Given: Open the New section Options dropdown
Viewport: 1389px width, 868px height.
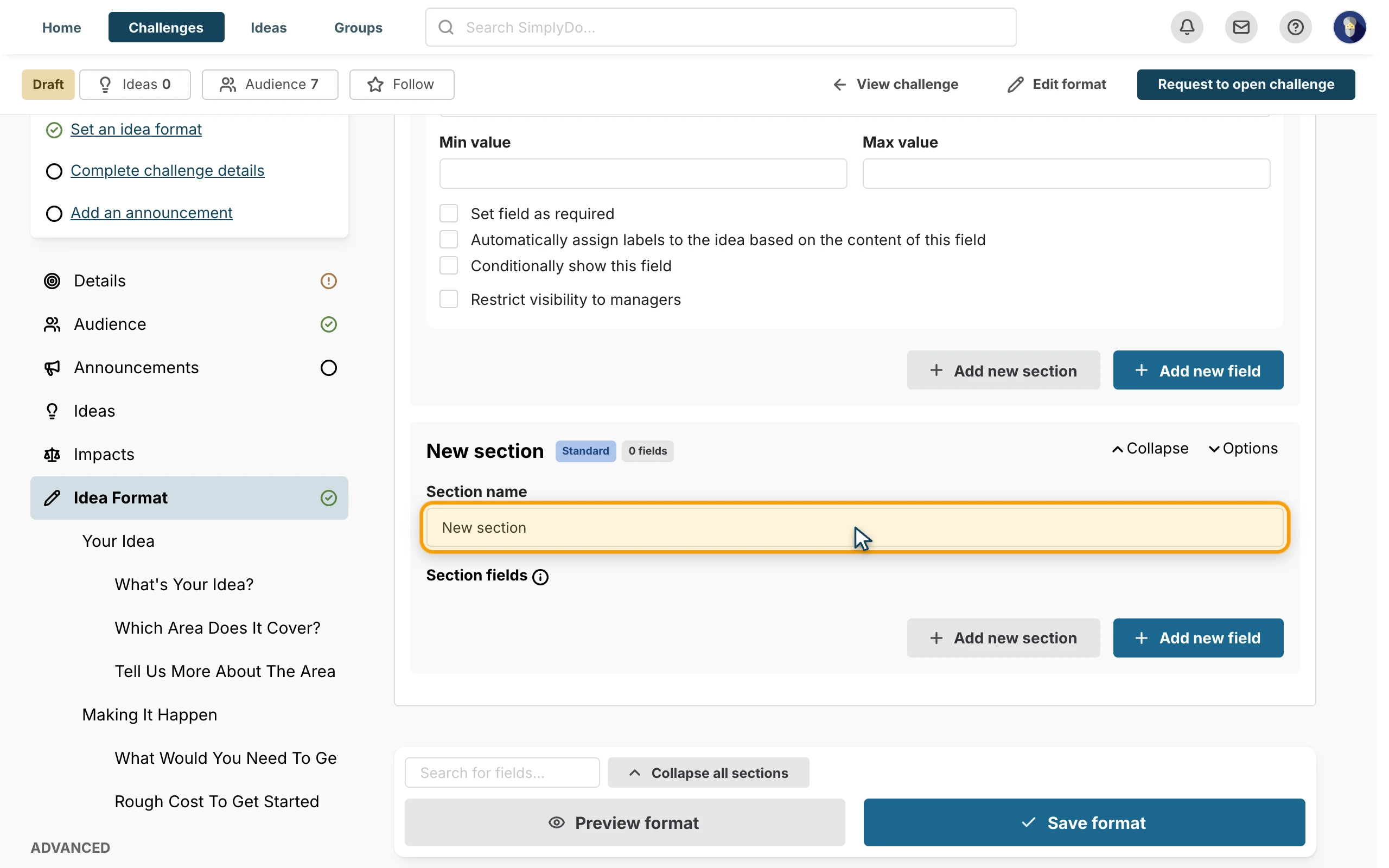Looking at the screenshot, I should [x=1243, y=448].
